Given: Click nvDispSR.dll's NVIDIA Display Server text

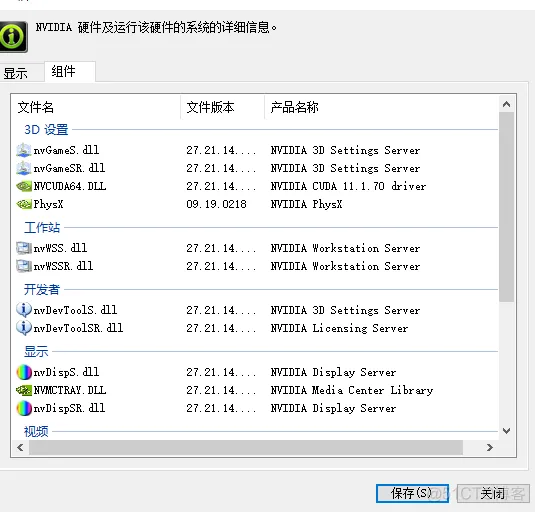Looking at the screenshot, I should [x=333, y=408].
